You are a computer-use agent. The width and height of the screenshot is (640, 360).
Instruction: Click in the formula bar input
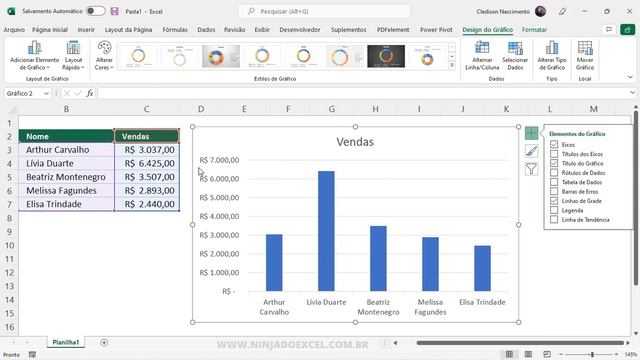point(363,93)
